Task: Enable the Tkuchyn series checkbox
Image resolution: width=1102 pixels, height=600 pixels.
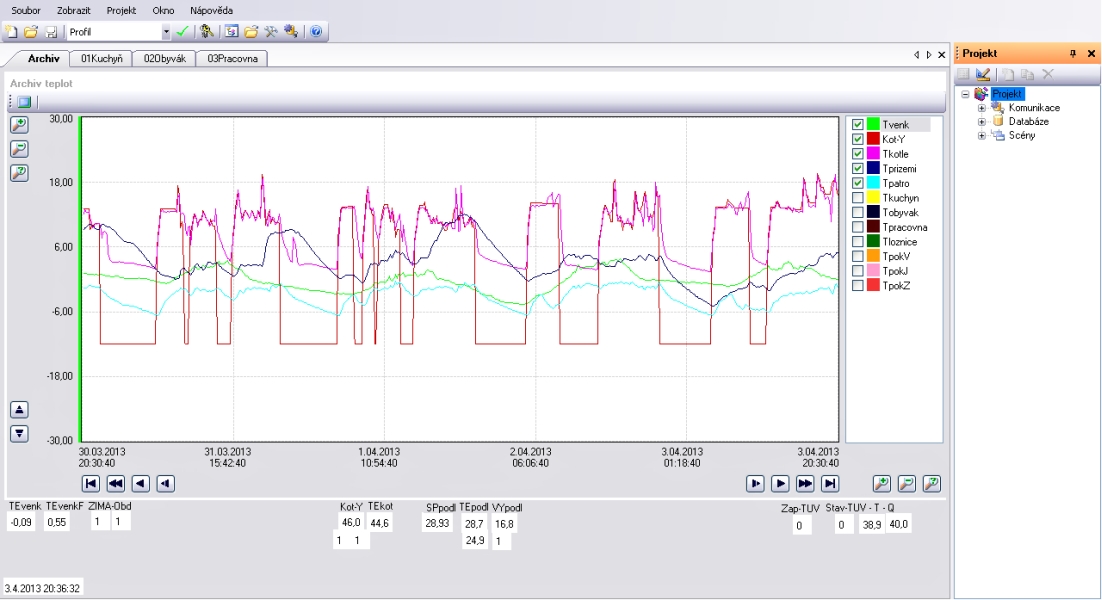Action: tap(857, 198)
